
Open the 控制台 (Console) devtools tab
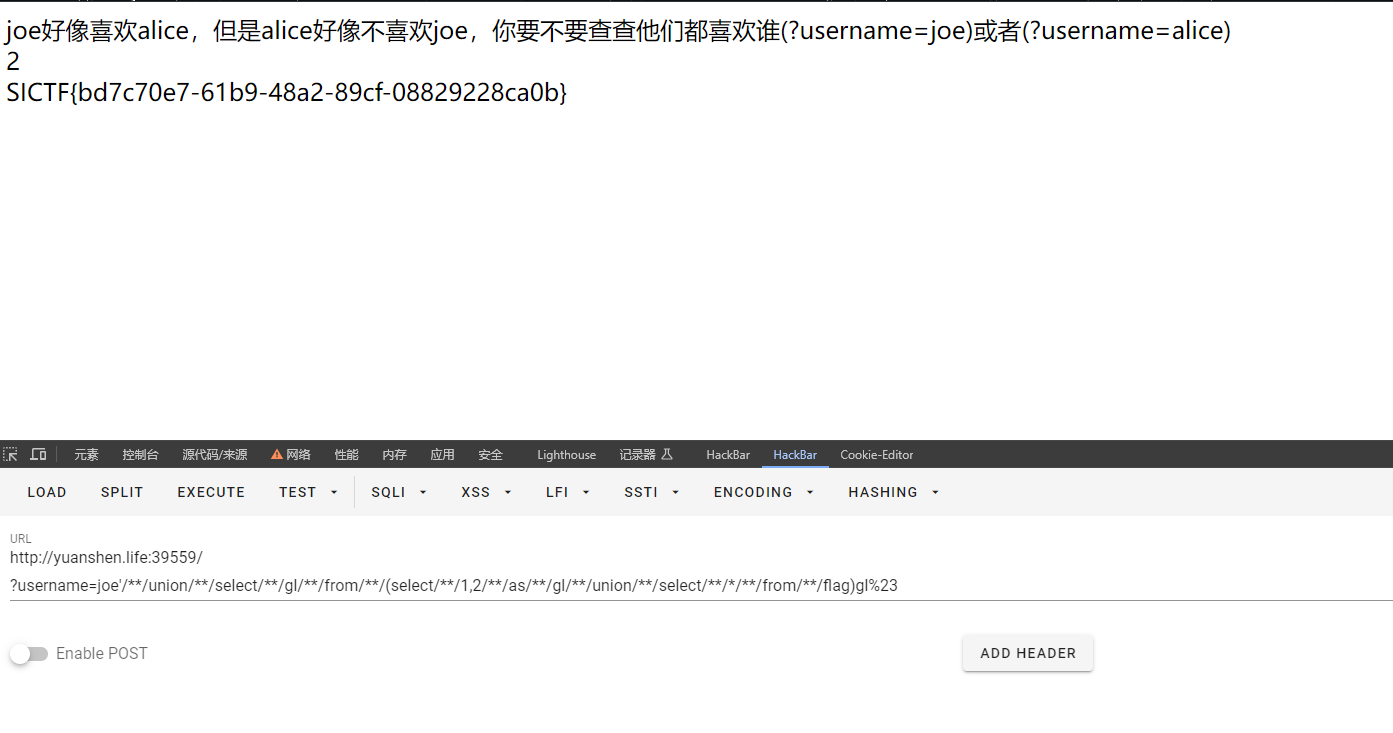point(140,454)
